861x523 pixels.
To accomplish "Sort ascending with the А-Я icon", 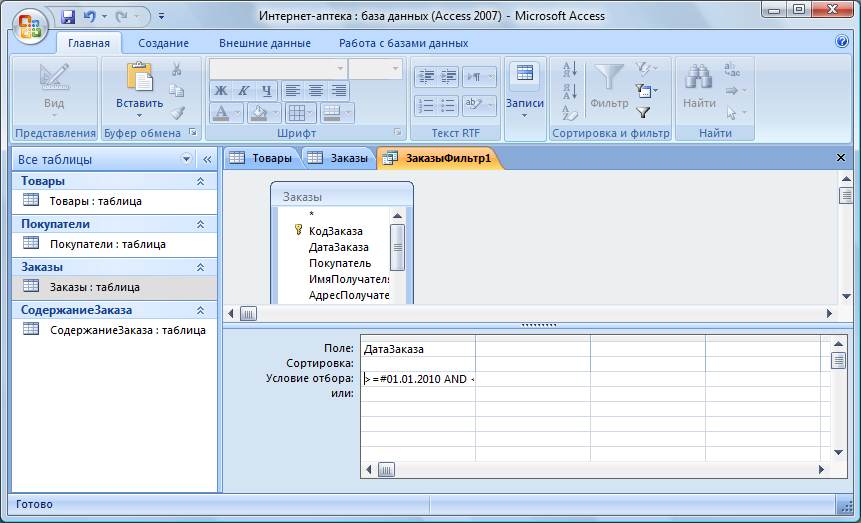I will coord(570,69).
